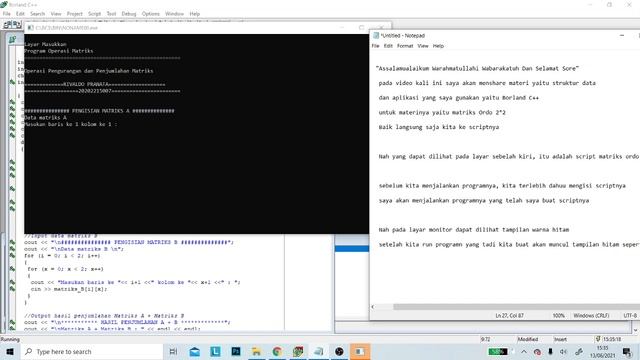Show hidden system tray icons

tap(524, 351)
